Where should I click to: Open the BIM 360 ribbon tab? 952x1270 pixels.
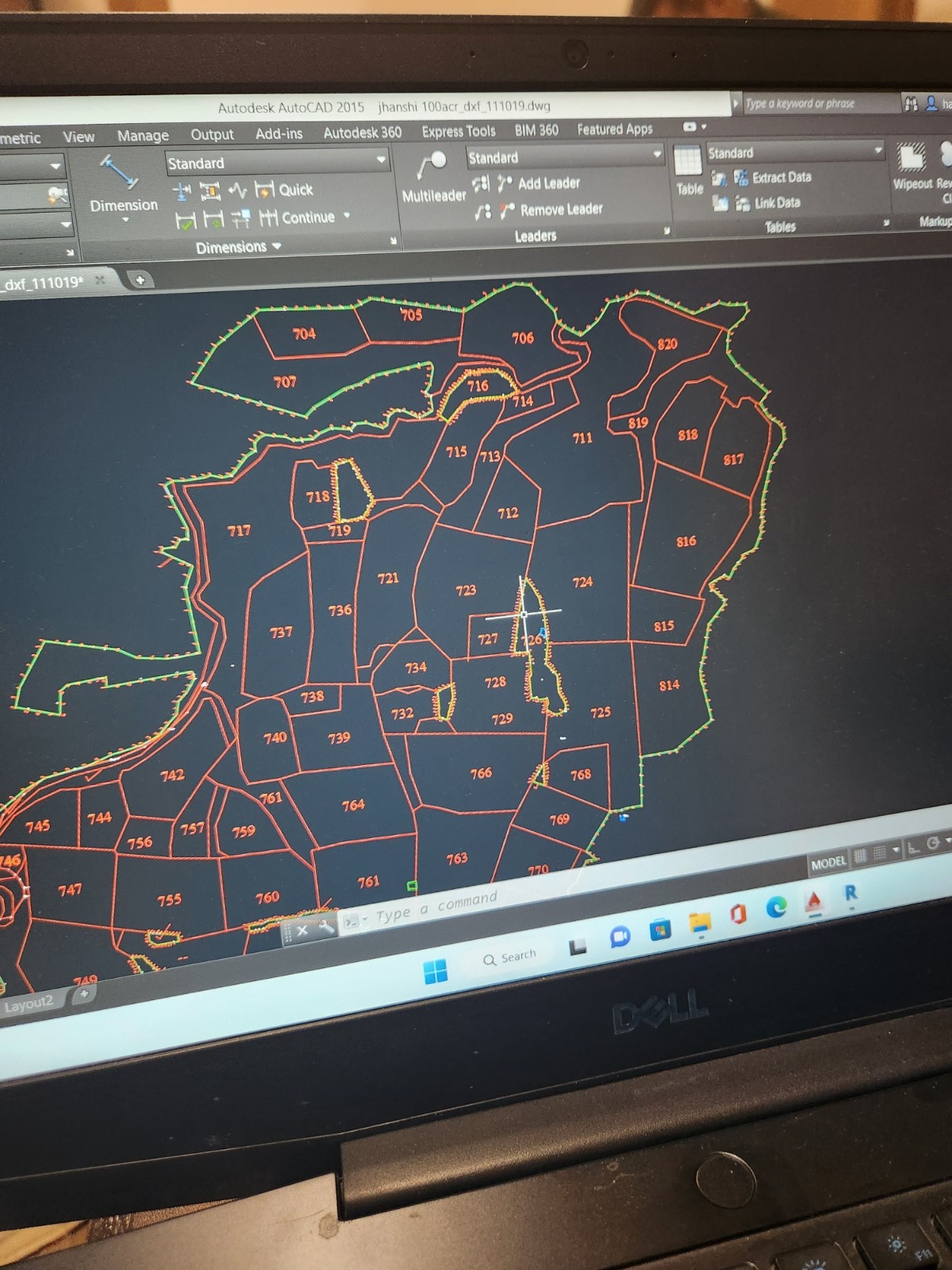pyautogui.click(x=536, y=129)
